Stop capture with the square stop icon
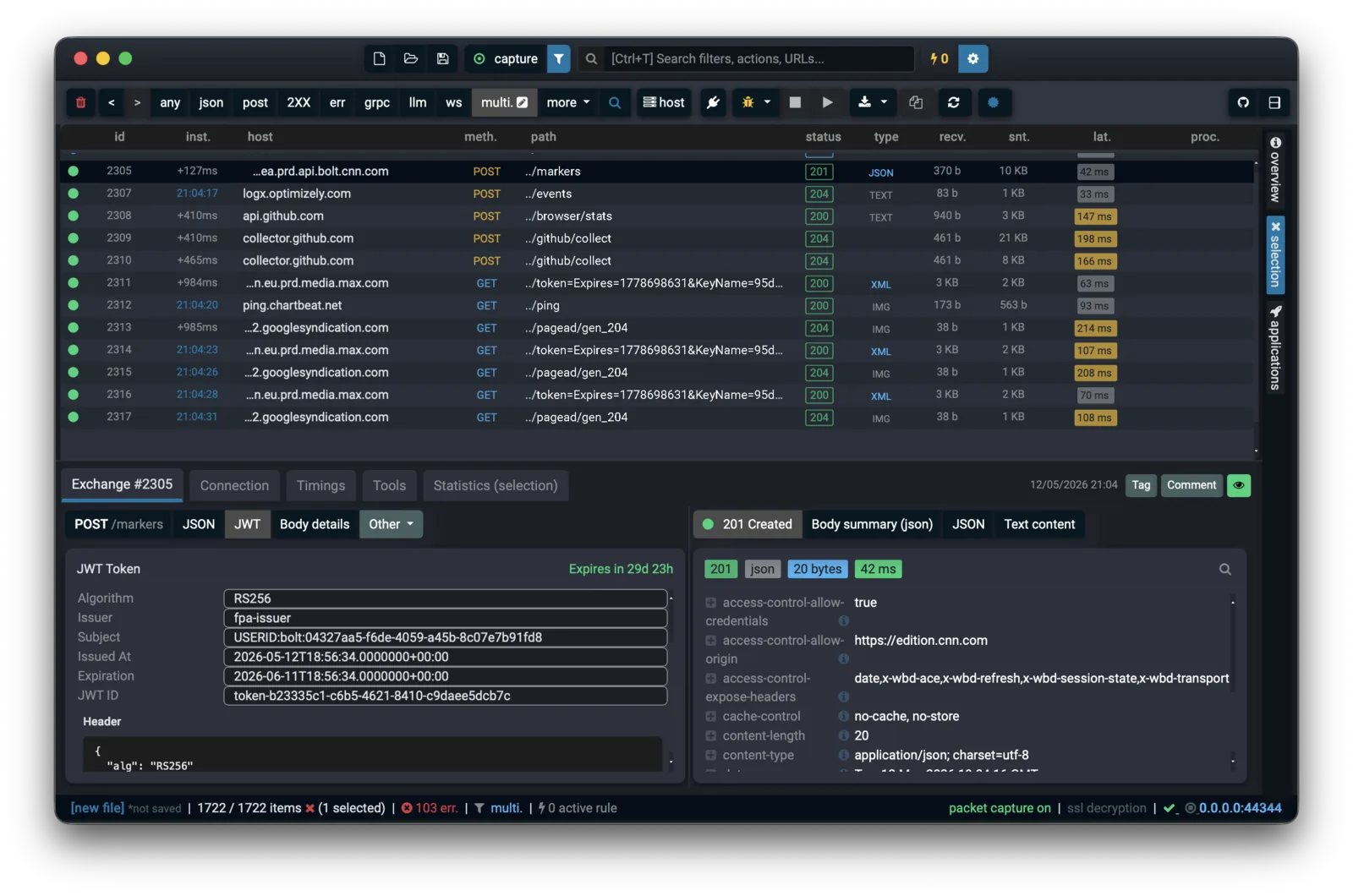The image size is (1353, 896). coord(795,102)
